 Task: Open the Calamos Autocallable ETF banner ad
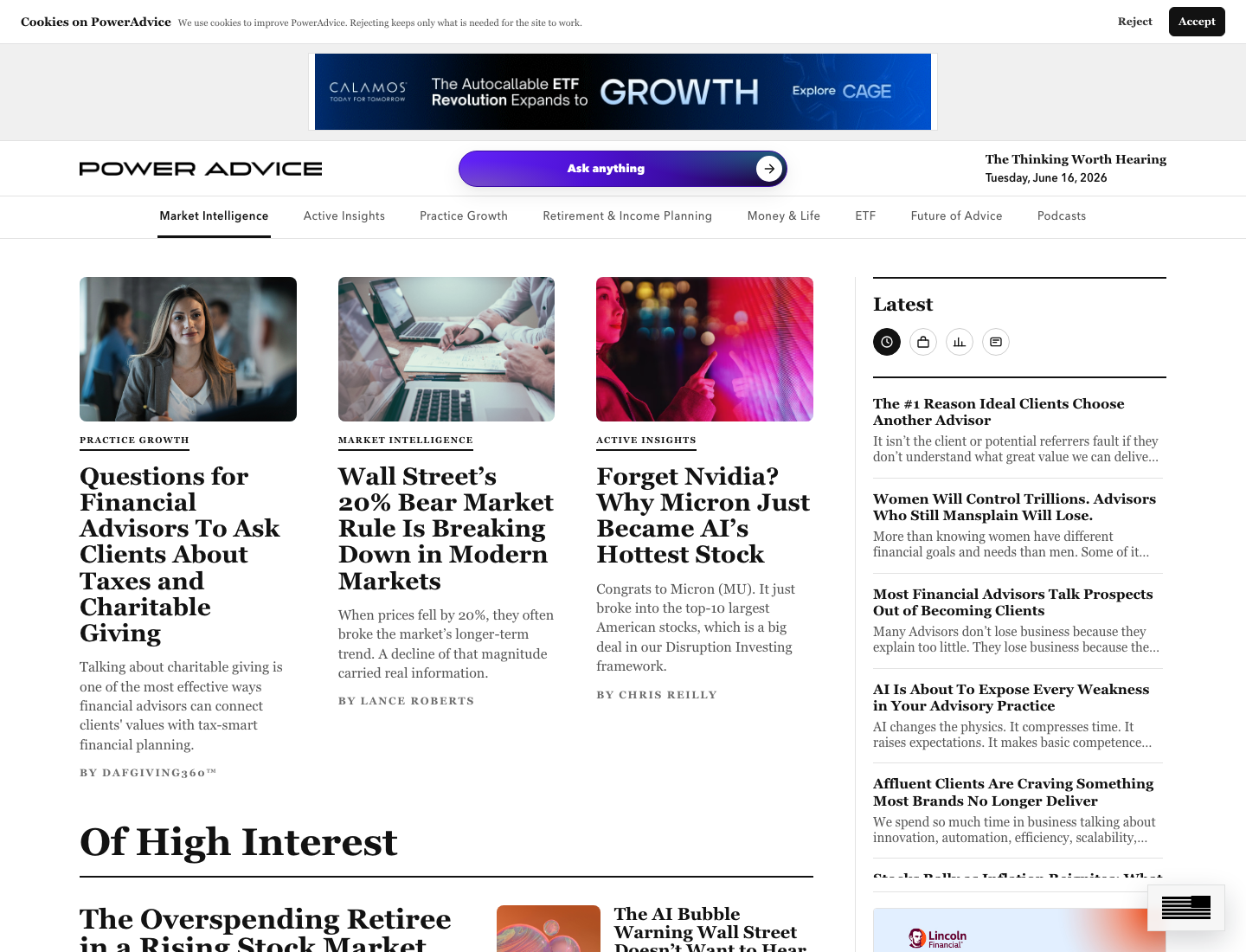click(x=623, y=92)
